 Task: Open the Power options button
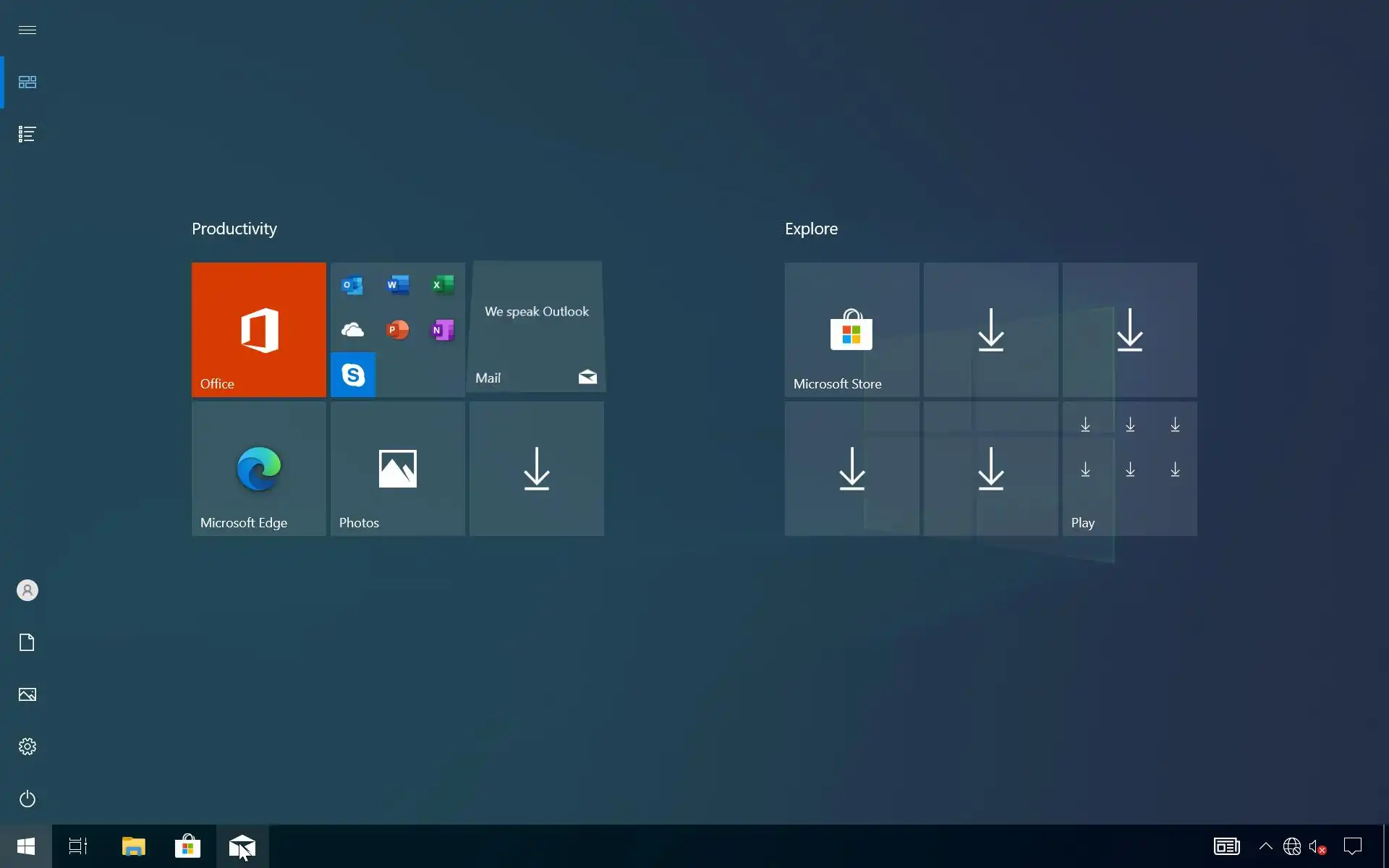pyautogui.click(x=27, y=799)
